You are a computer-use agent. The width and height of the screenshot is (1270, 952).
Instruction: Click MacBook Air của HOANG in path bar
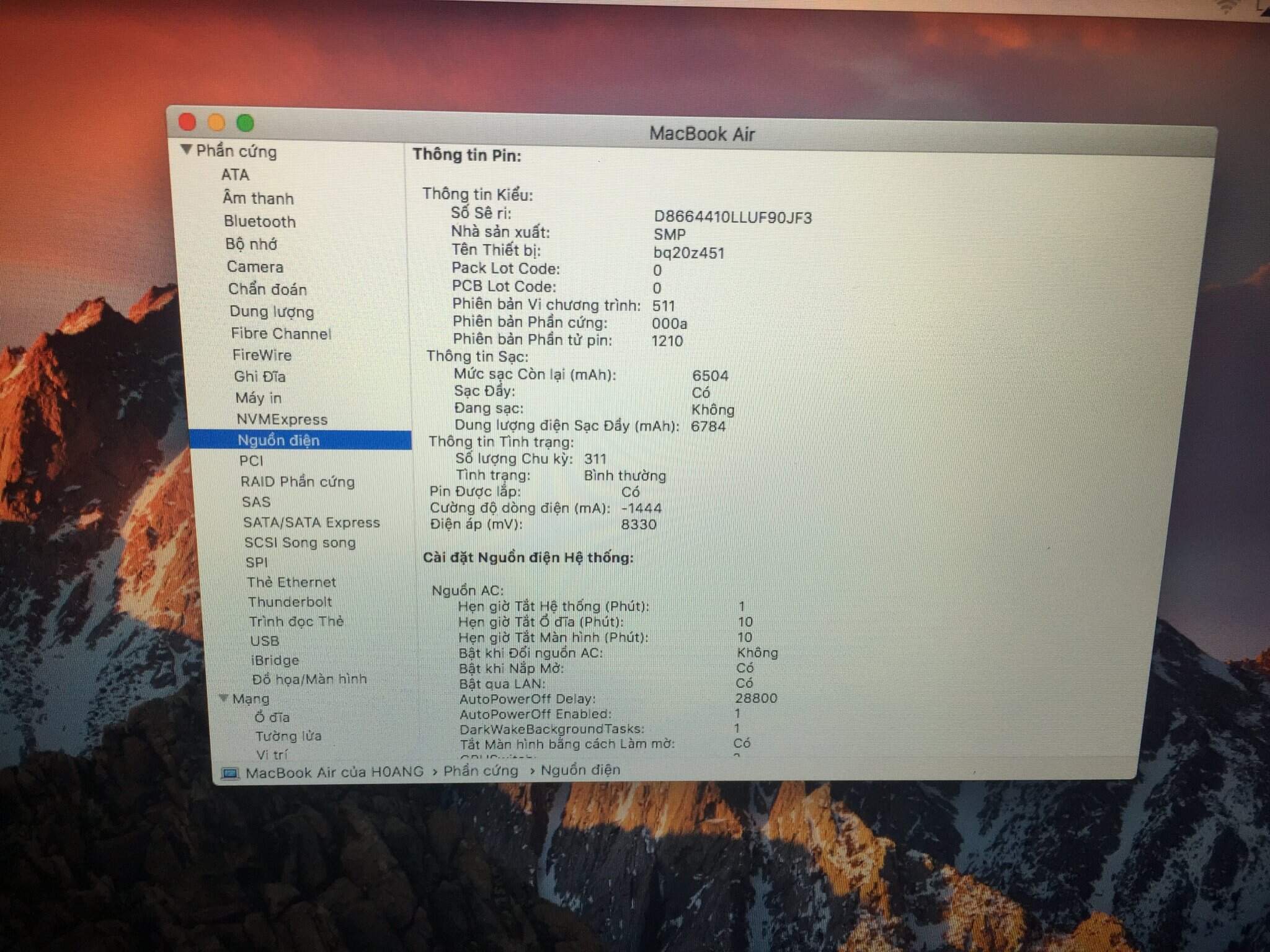click(x=334, y=772)
